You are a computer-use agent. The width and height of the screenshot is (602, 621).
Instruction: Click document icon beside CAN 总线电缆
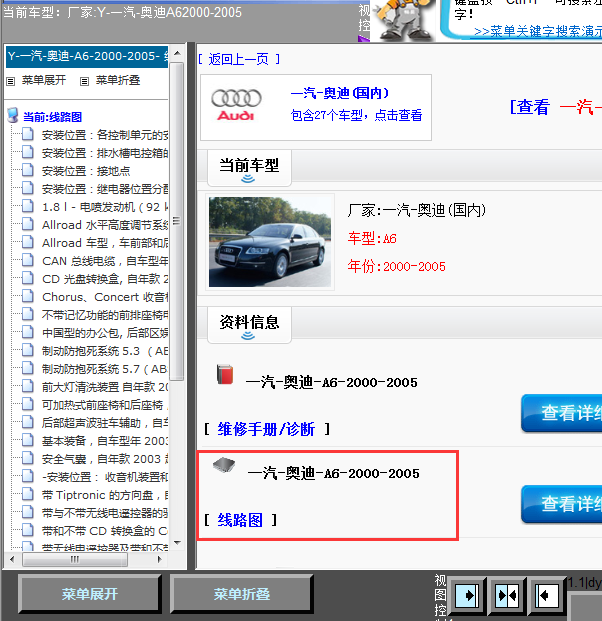(27, 260)
